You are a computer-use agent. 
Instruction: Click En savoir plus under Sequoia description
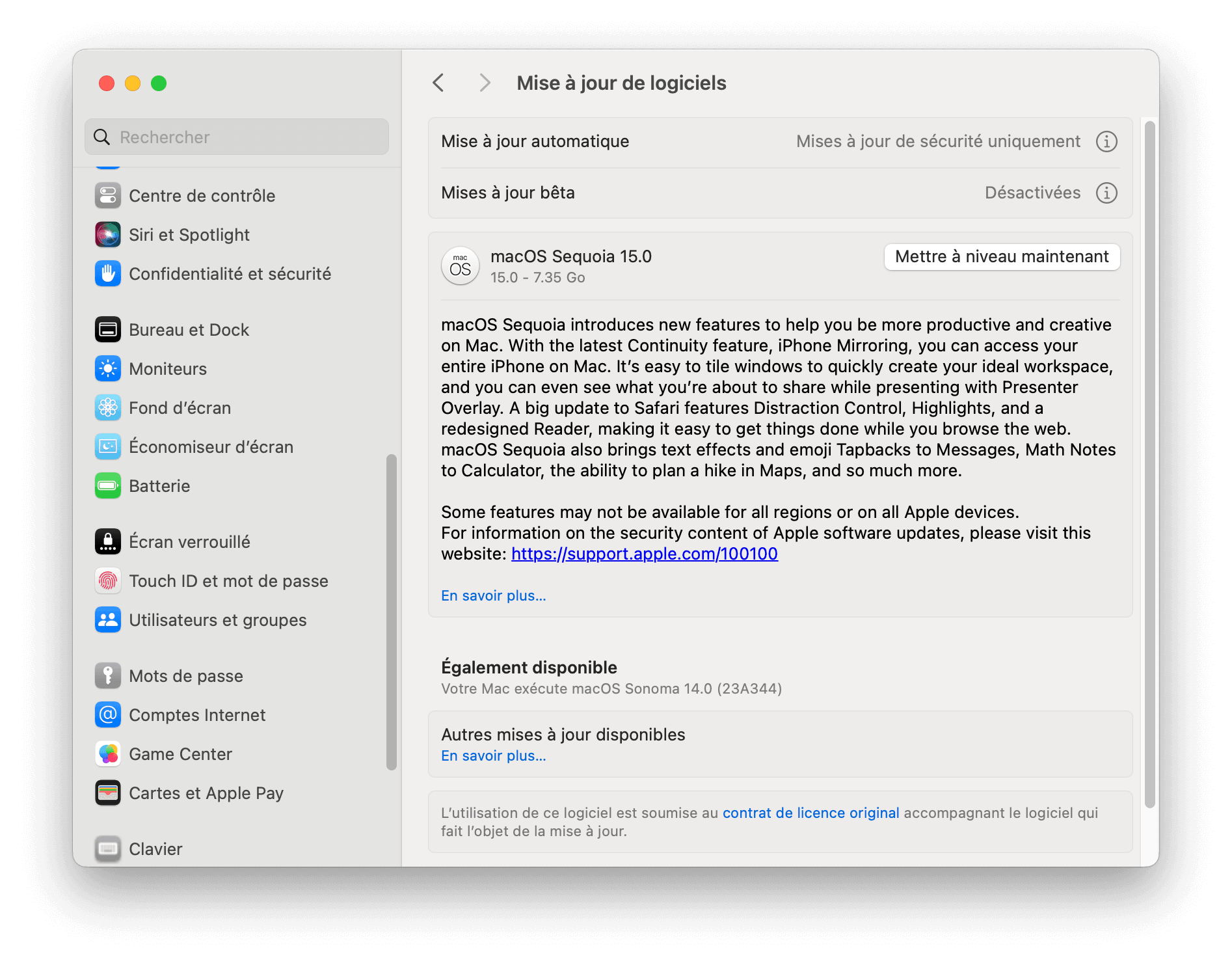(x=494, y=595)
